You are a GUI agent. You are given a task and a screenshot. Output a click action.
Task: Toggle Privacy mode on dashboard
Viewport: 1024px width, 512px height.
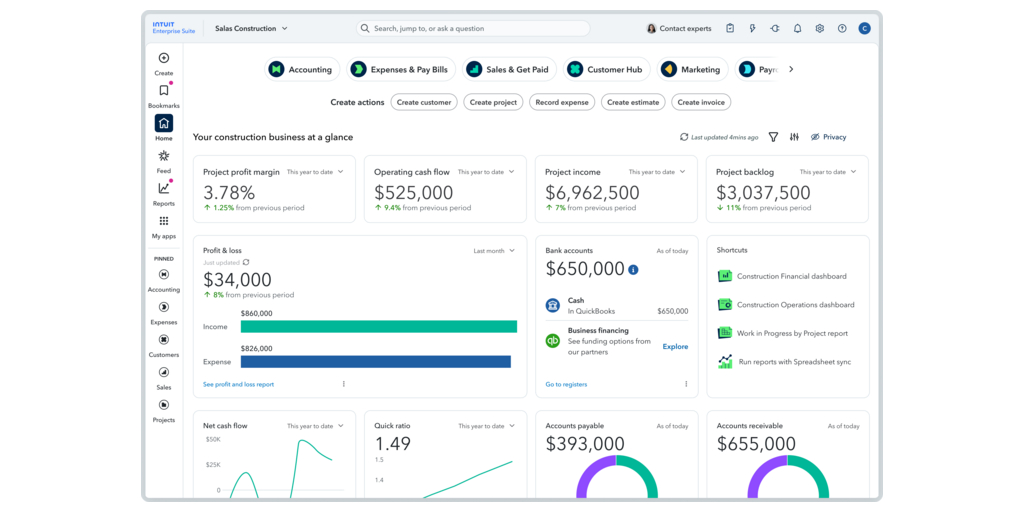coord(828,137)
